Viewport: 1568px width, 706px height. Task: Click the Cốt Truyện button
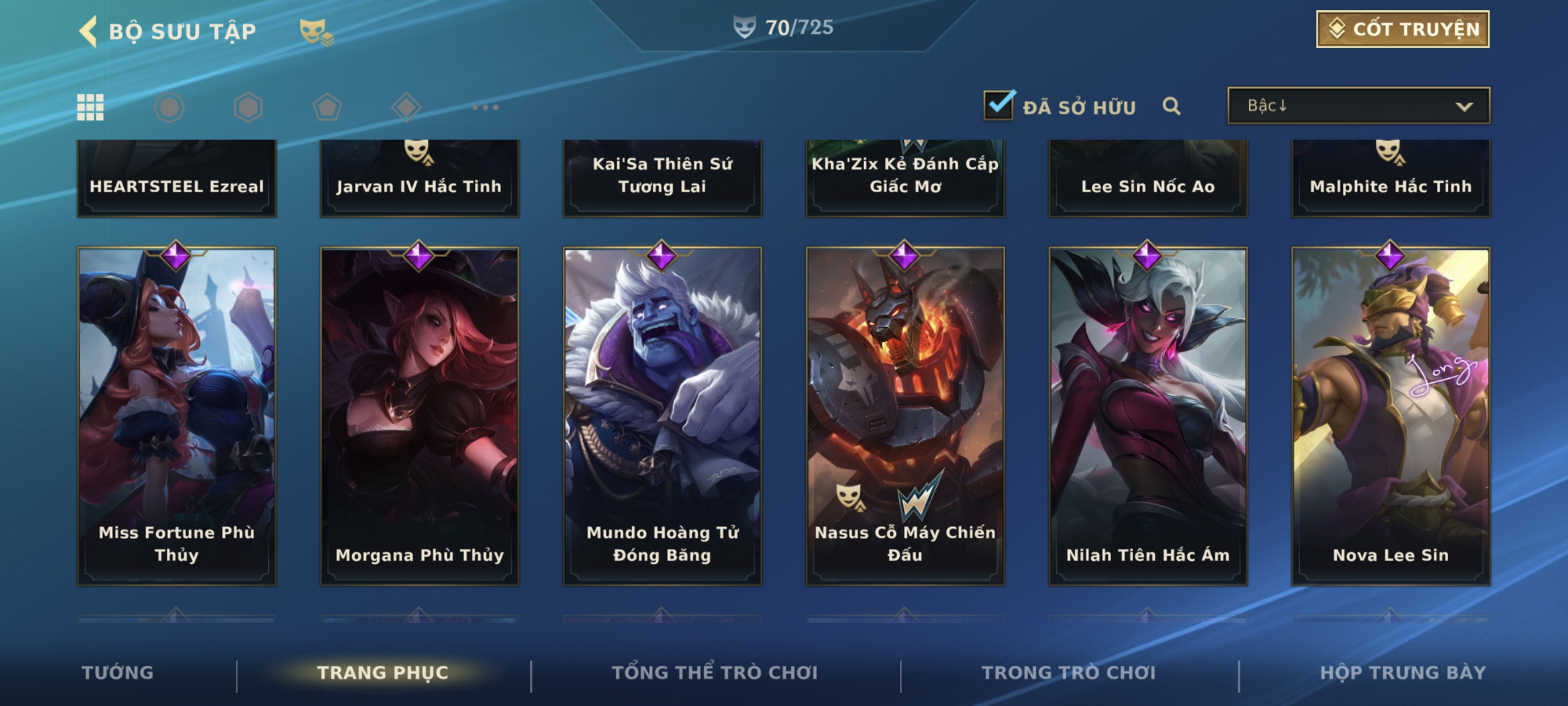tap(1402, 29)
